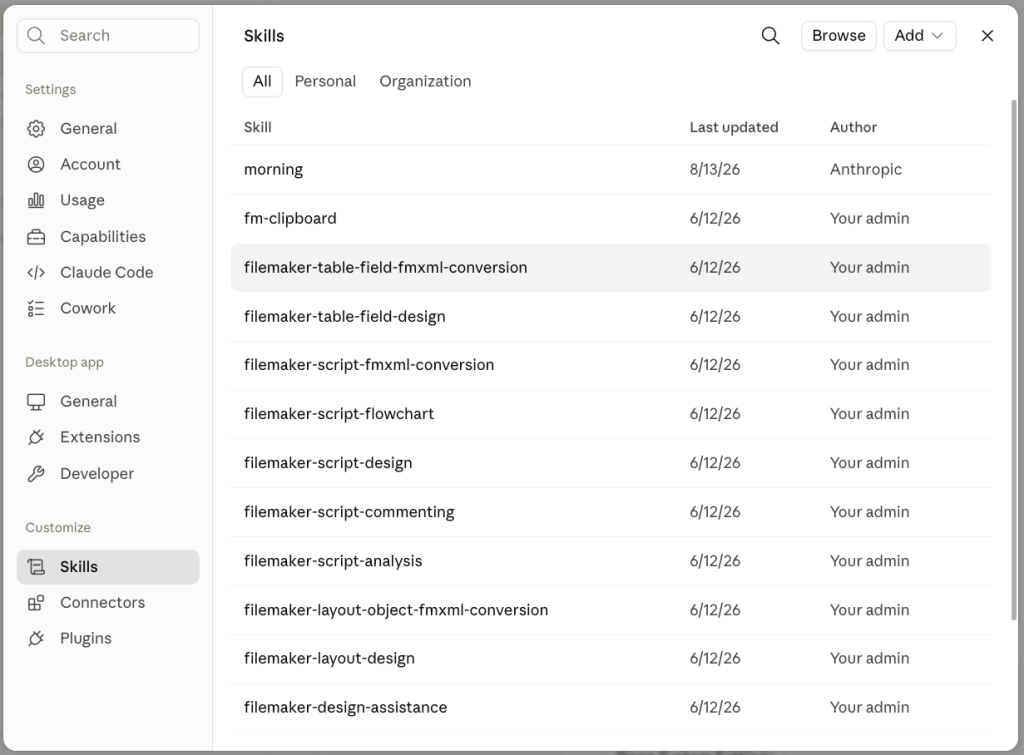
Task: Open Extensions via plug icon
Action: click(36, 437)
